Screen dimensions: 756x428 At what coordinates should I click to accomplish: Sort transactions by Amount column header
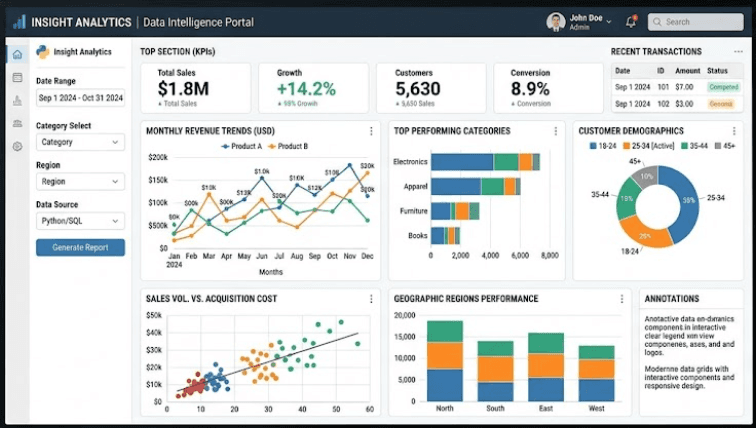click(x=688, y=71)
